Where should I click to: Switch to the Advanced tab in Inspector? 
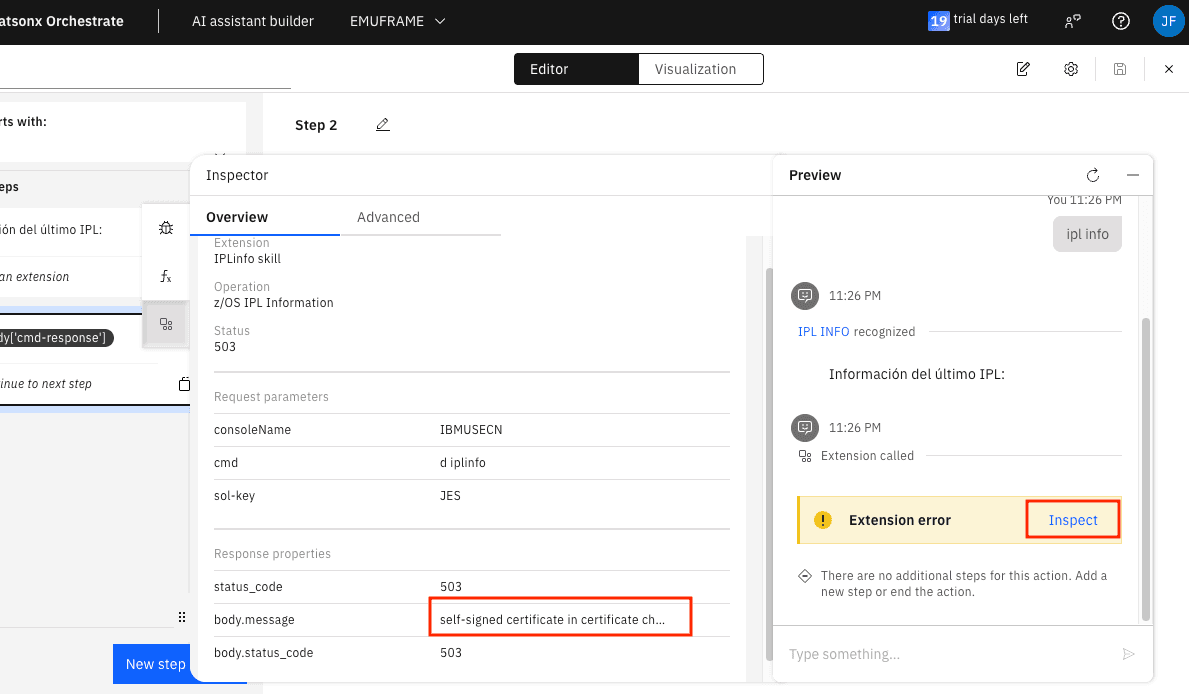pyautogui.click(x=388, y=217)
